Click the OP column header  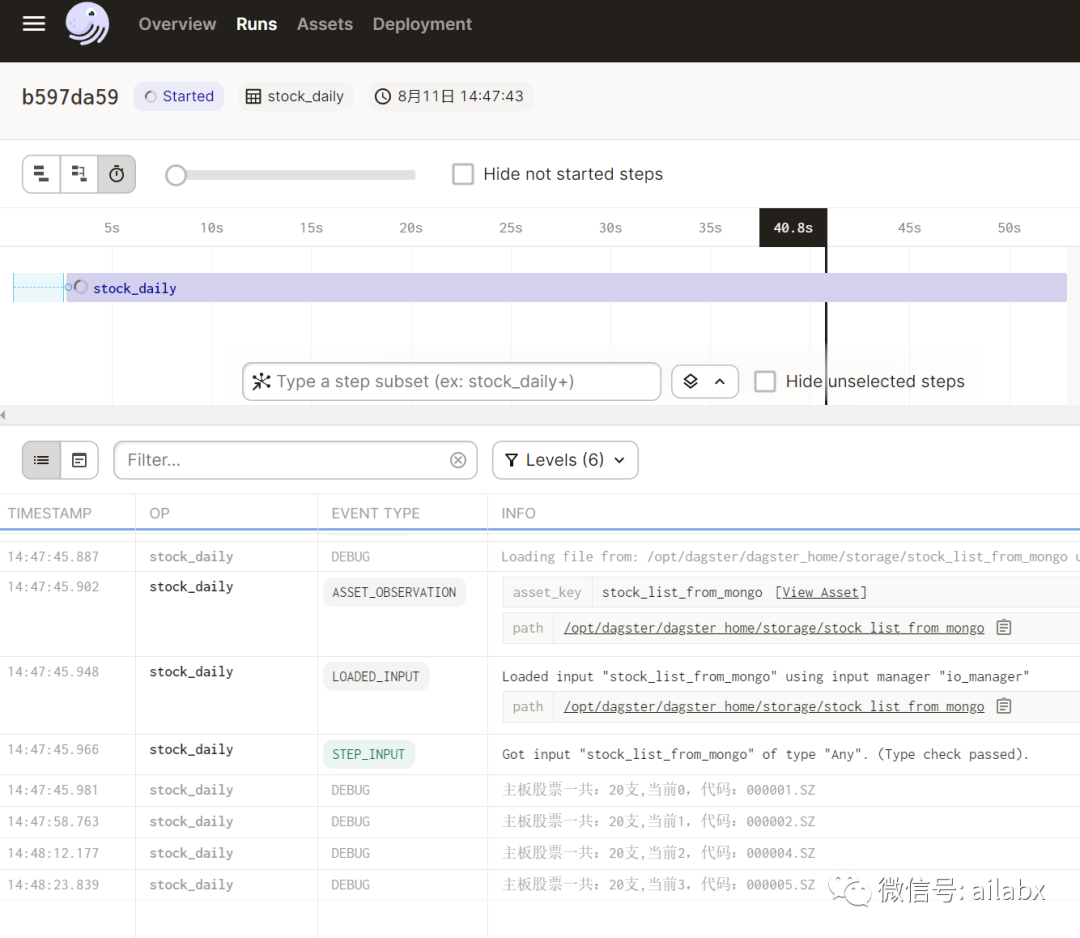(159, 513)
